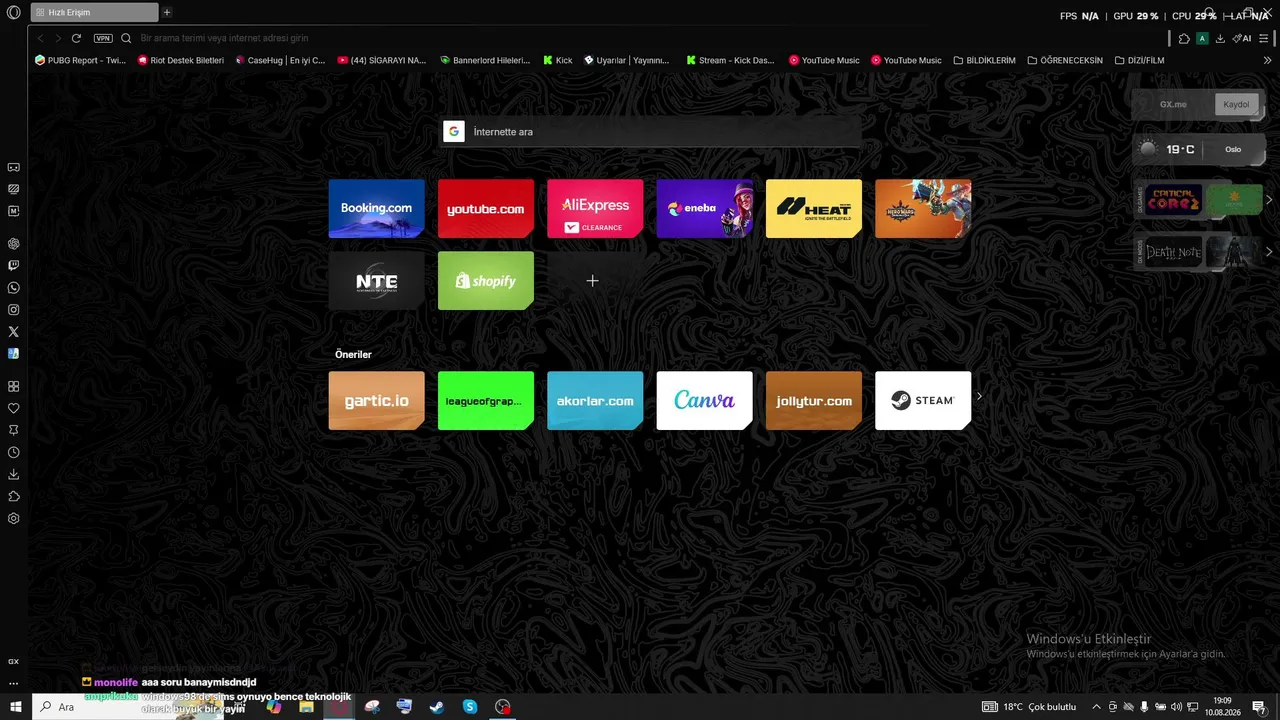Show hidden system tray icons
The image size is (1280, 720).
[x=1096, y=707]
